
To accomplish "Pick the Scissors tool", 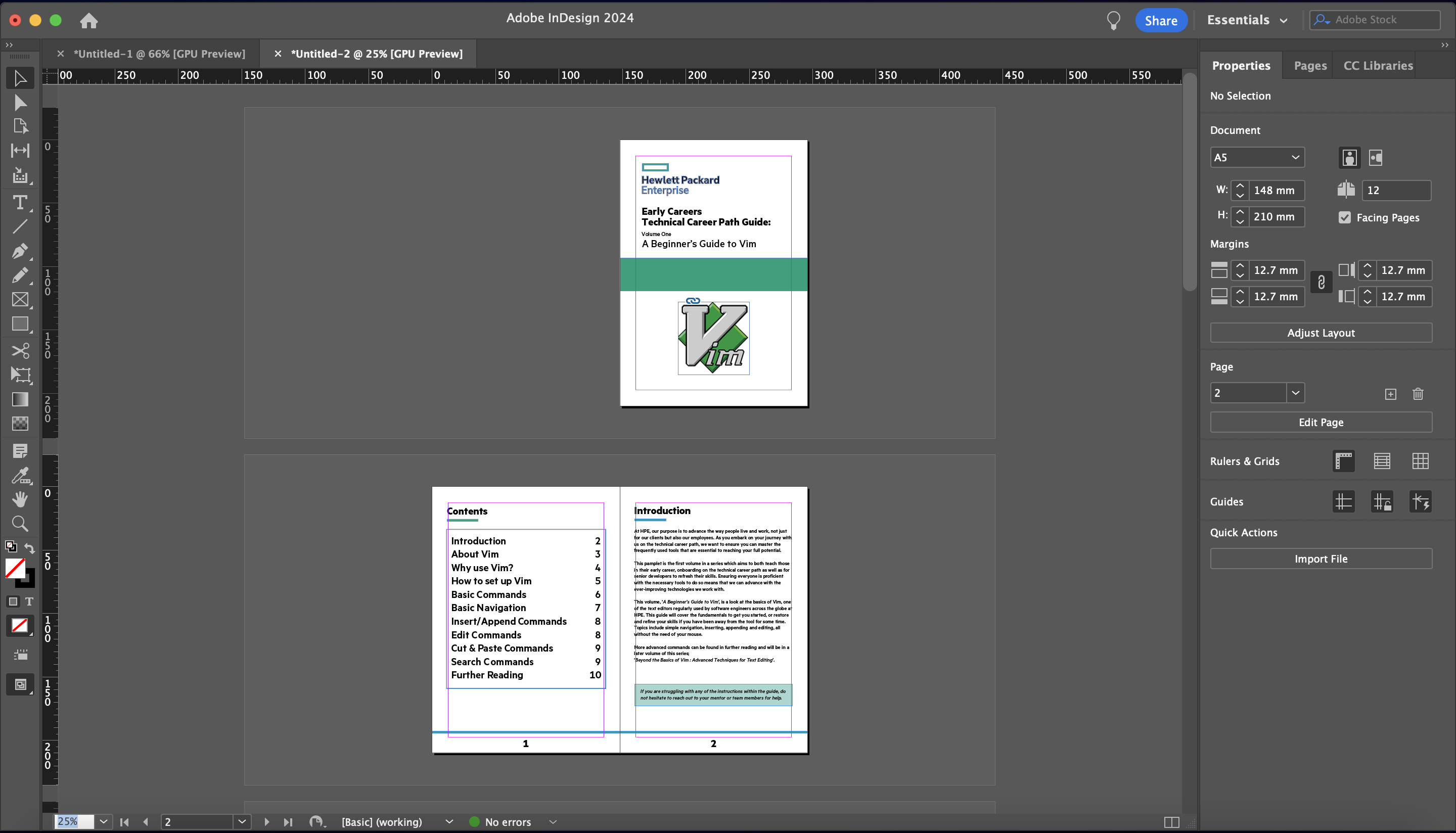I will tap(20, 350).
